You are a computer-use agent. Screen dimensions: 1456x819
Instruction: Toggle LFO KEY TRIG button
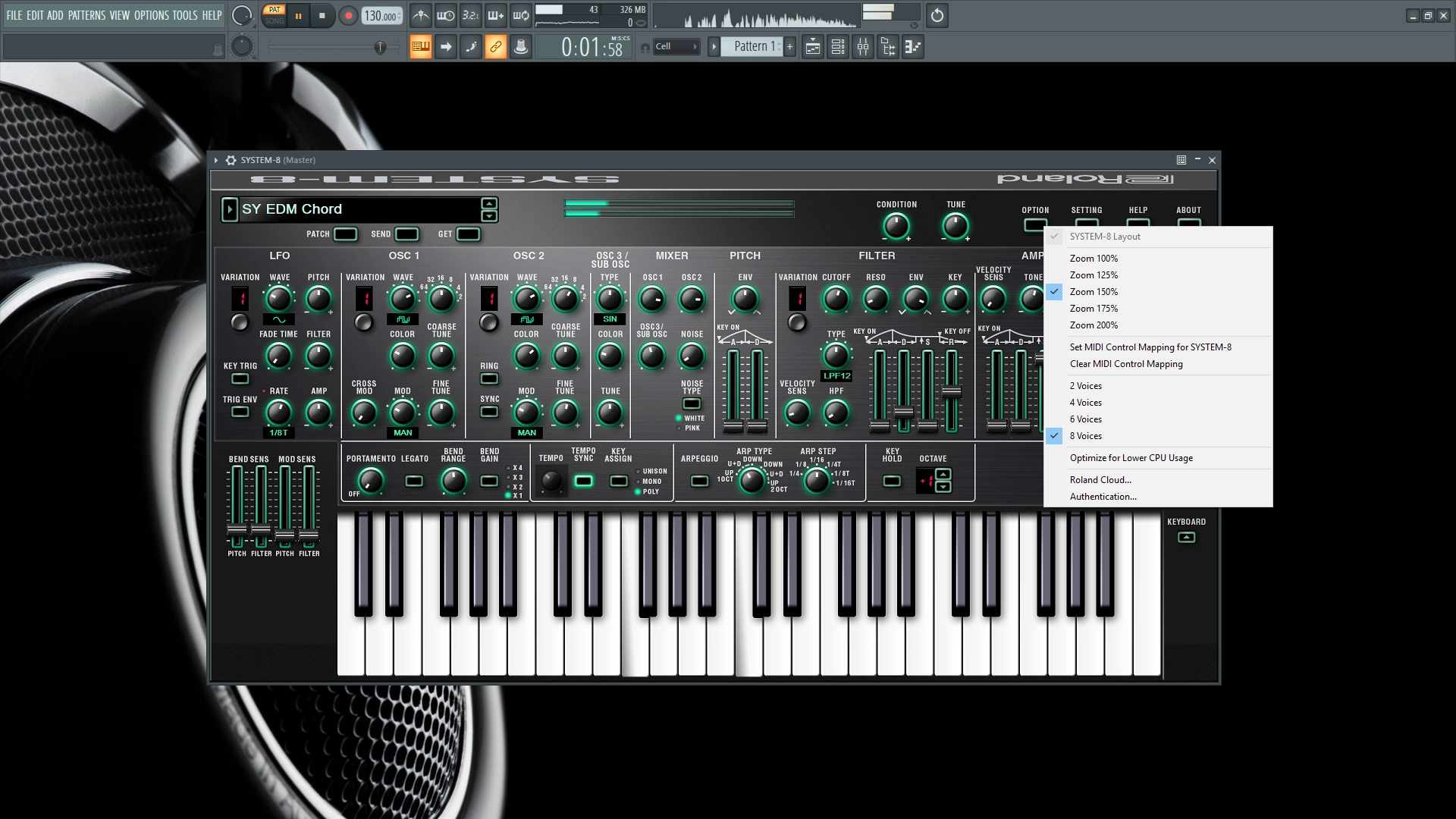pos(240,378)
